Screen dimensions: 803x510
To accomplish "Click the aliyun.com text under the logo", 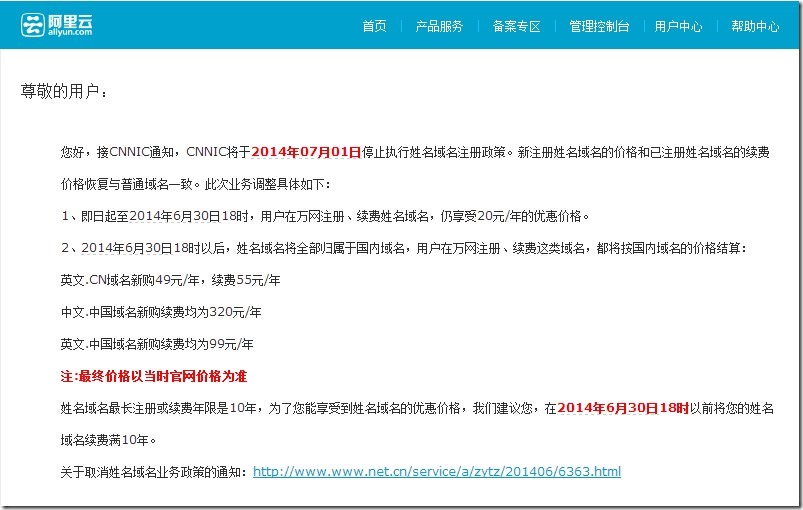I will point(70,32).
